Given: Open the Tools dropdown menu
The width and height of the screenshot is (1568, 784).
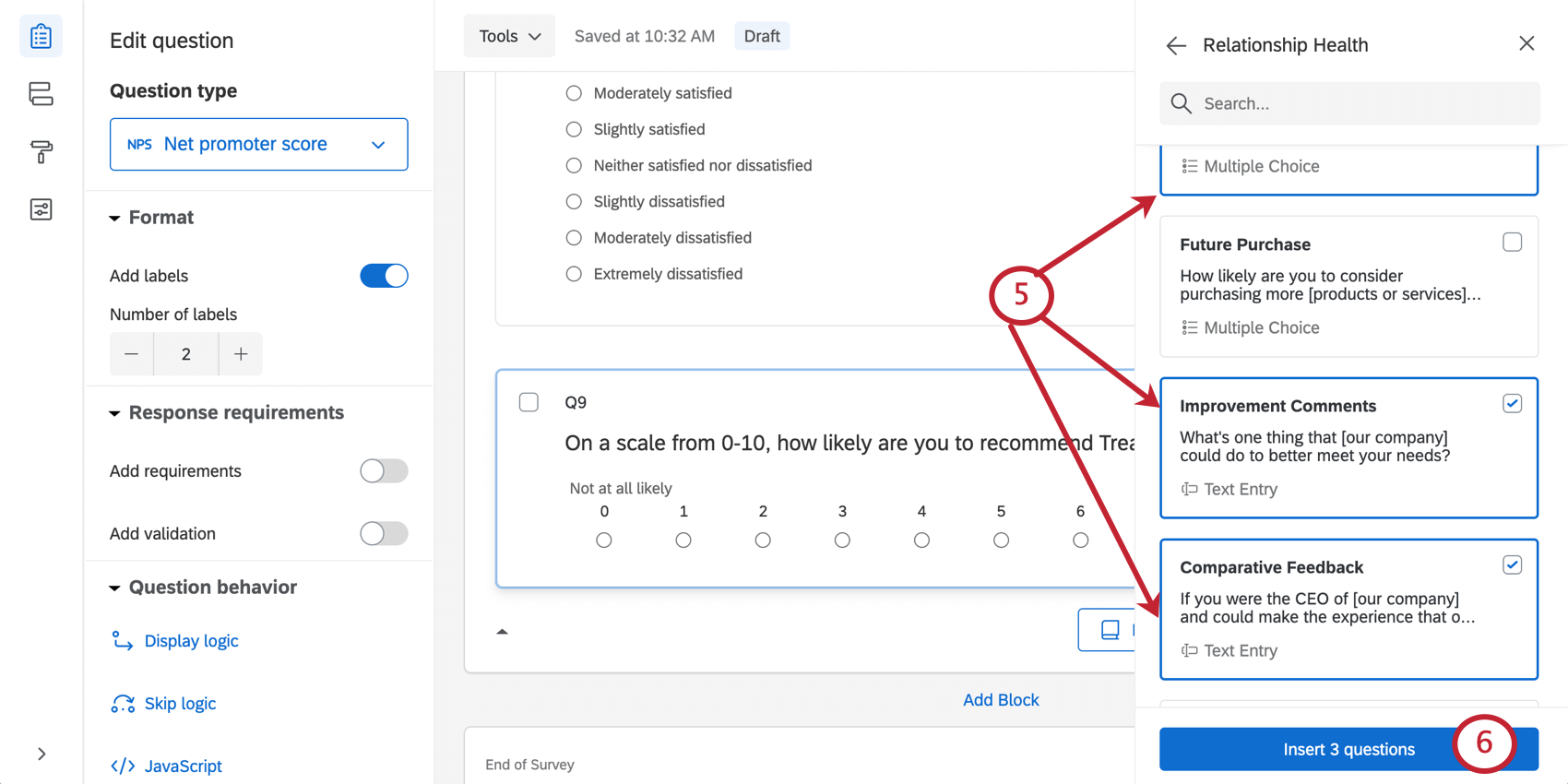Looking at the screenshot, I should (x=509, y=36).
